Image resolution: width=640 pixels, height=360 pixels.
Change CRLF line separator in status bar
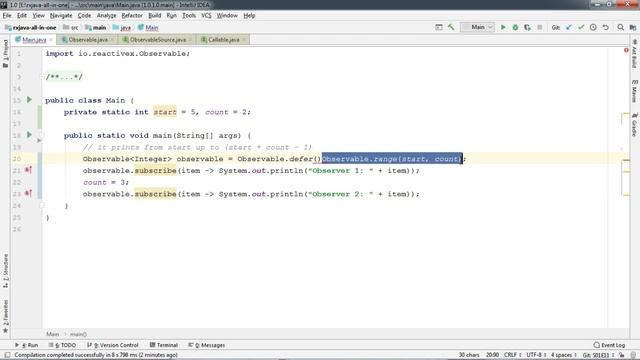512,355
